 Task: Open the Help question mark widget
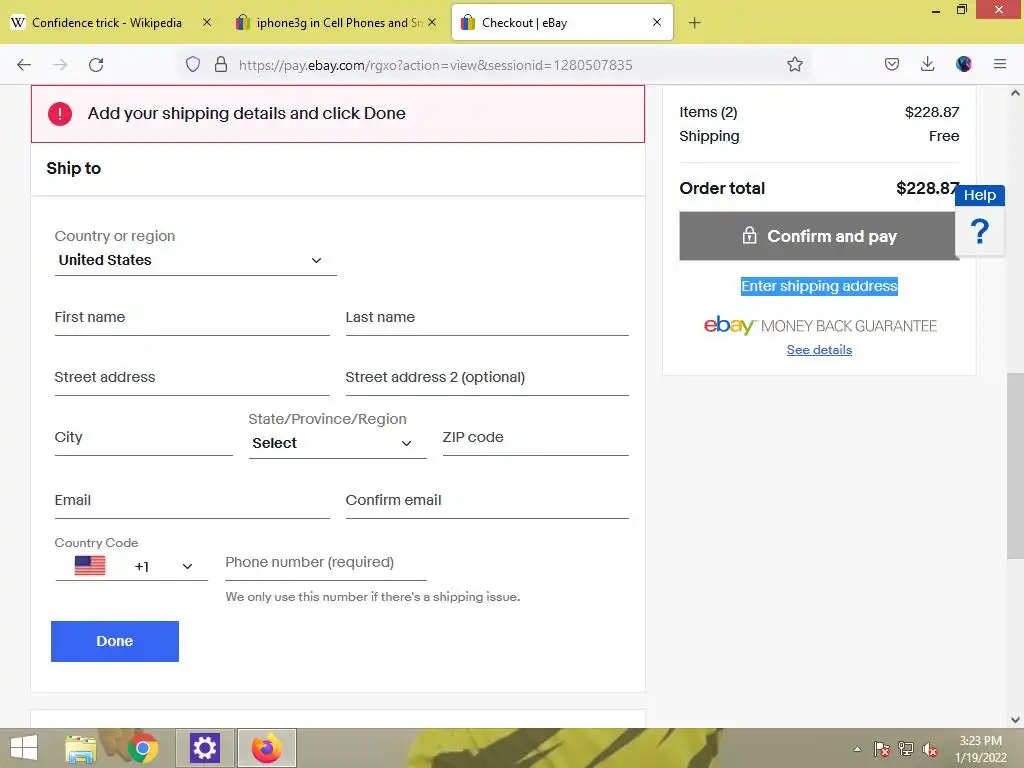(x=979, y=231)
